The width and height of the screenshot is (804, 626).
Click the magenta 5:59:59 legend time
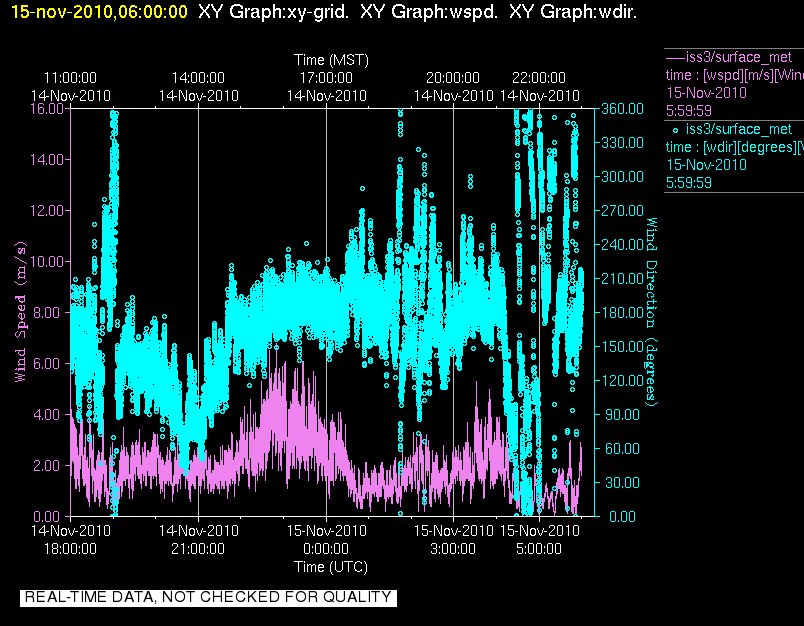coord(689,111)
